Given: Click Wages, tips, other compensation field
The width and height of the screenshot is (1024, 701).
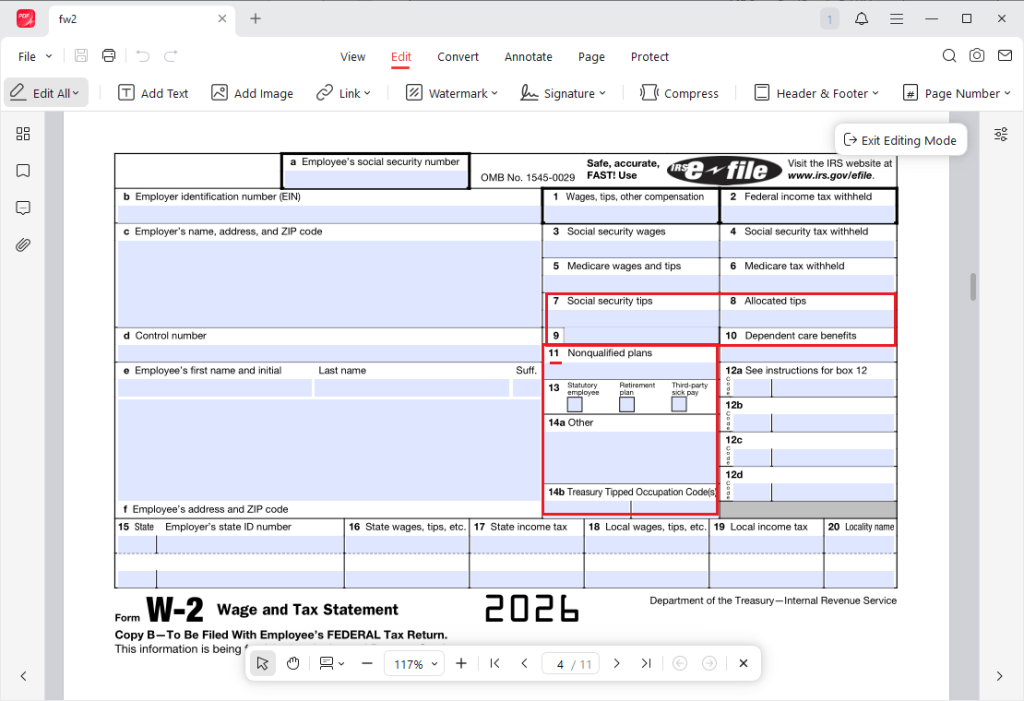Looking at the screenshot, I should point(630,214).
